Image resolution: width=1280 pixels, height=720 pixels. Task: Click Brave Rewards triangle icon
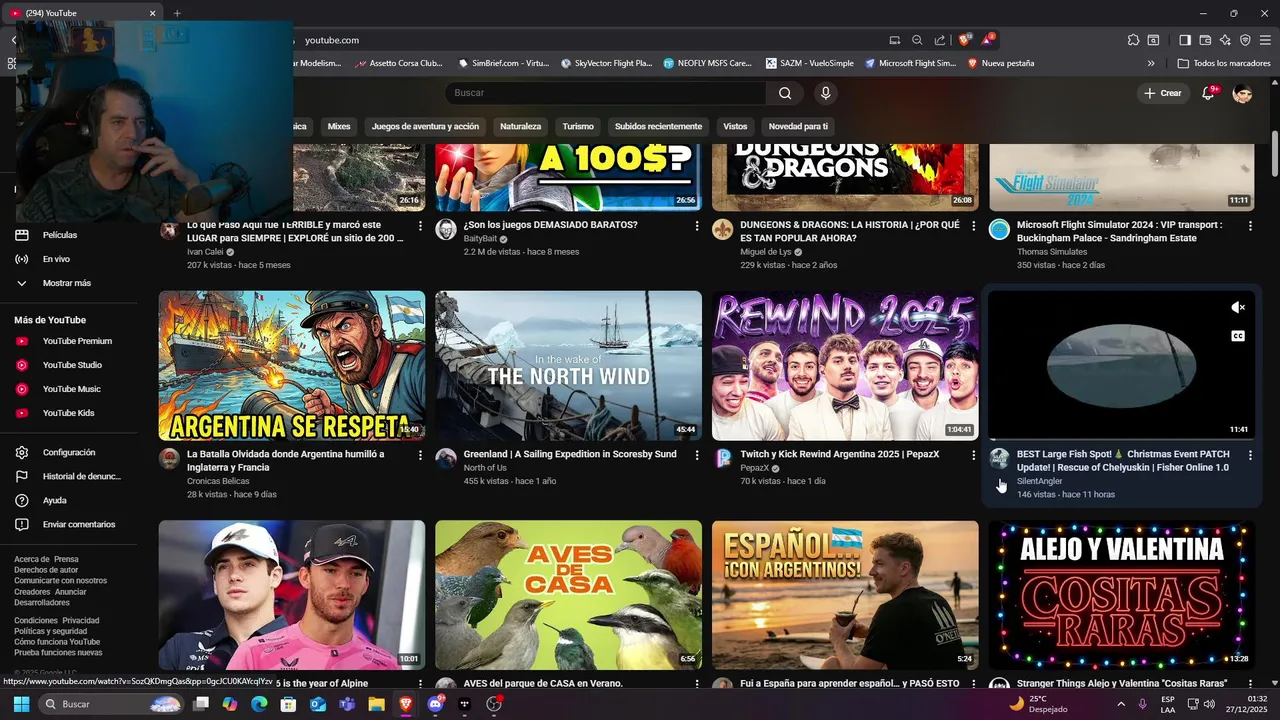click(x=987, y=40)
